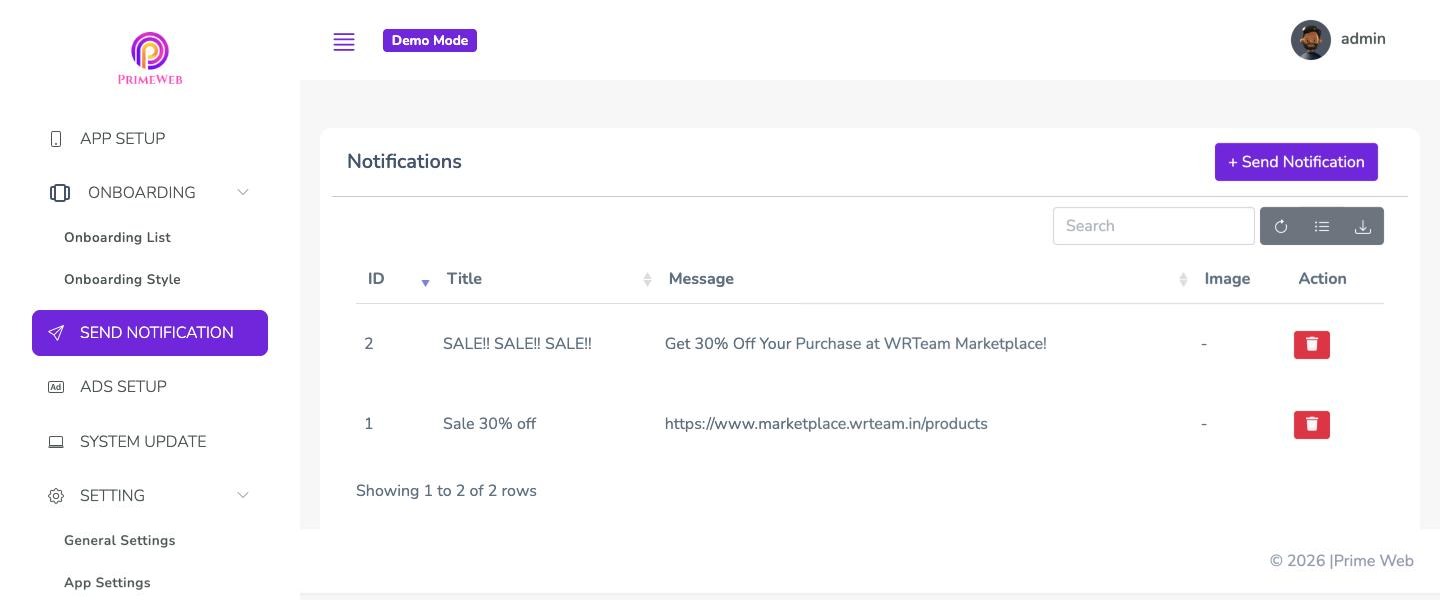Click the "Sale 30% off" title cell
The height and width of the screenshot is (600, 1440).
489,424
